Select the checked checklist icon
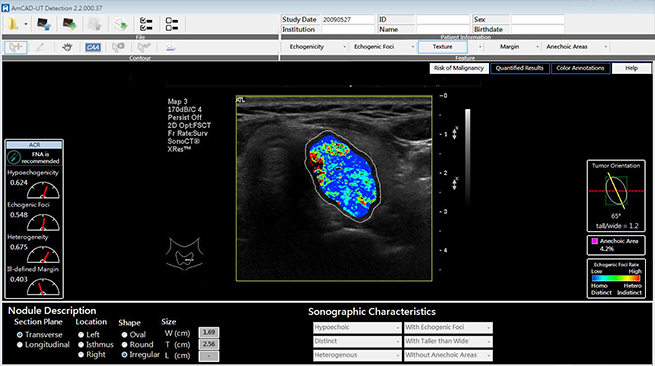 coord(146,24)
